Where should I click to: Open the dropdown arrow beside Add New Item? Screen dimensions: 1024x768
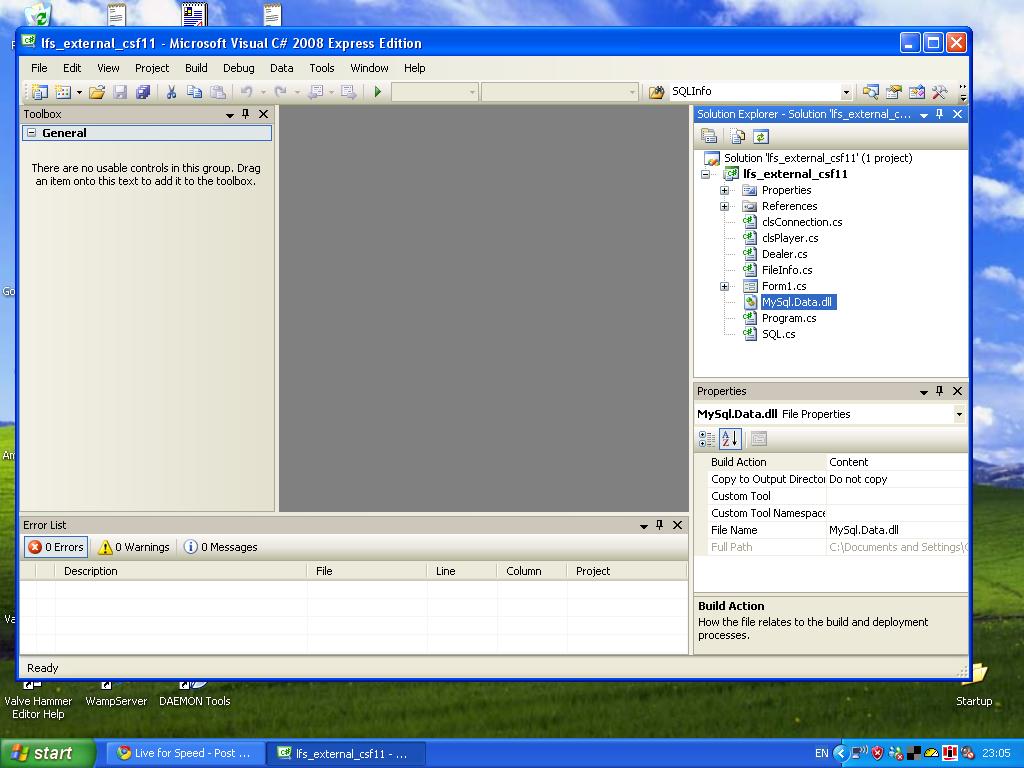(79, 92)
